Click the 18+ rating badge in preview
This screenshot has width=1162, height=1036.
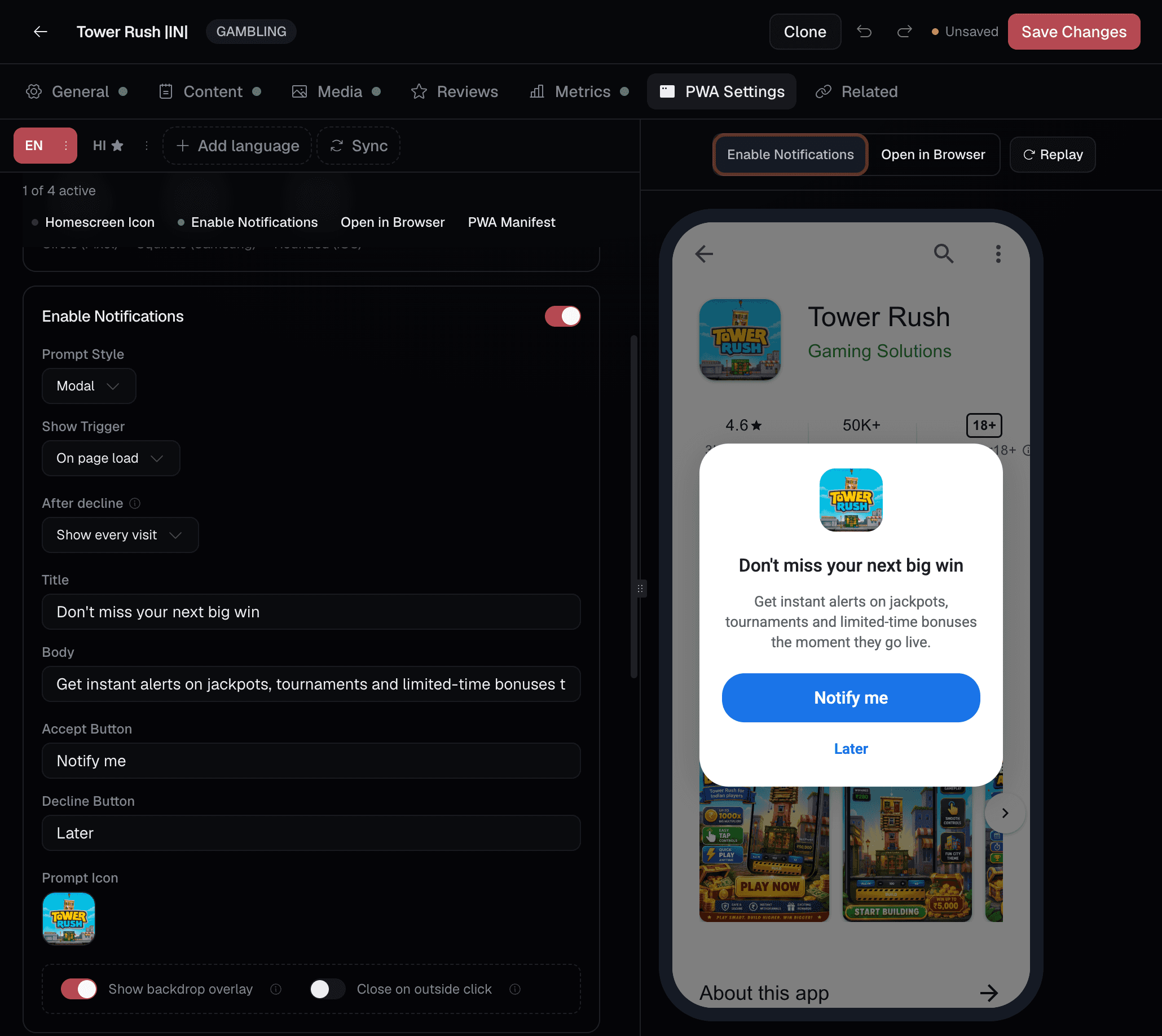click(984, 425)
